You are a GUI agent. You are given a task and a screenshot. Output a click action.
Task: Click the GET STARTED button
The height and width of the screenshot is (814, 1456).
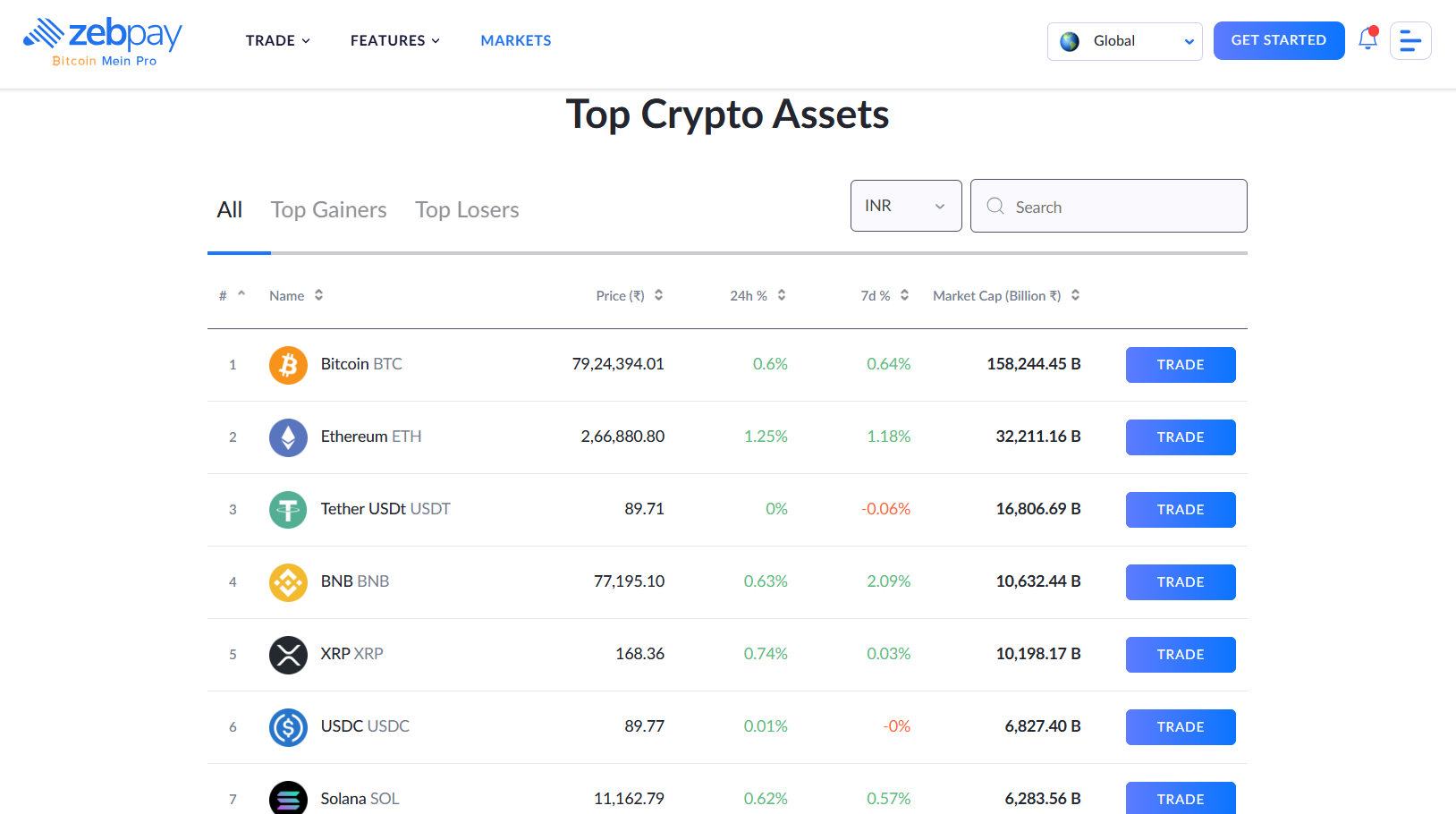(1279, 40)
